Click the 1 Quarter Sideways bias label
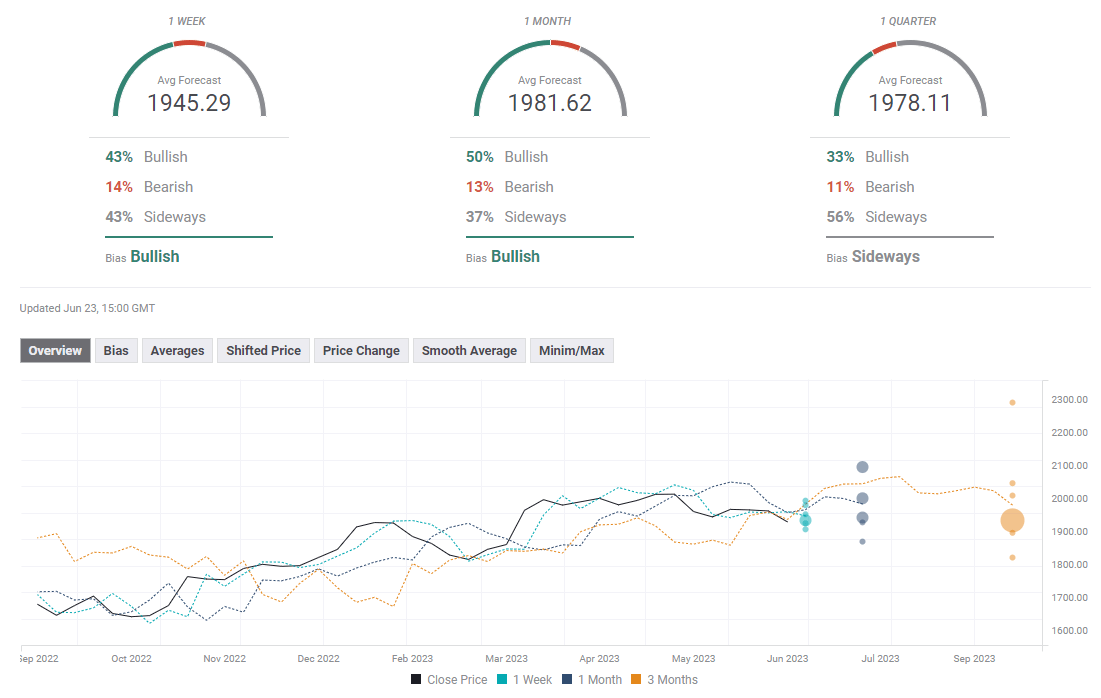Viewport: 1101px width, 698px height. (885, 257)
